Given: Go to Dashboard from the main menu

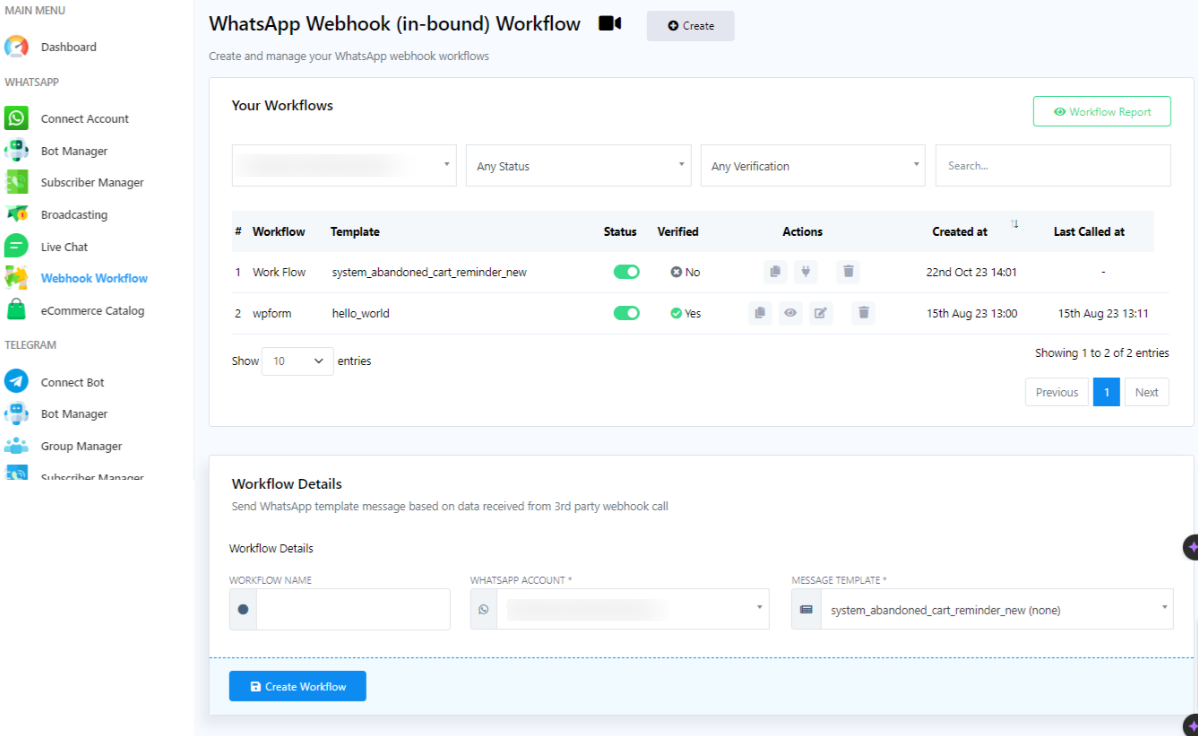Looking at the screenshot, I should click(68, 46).
